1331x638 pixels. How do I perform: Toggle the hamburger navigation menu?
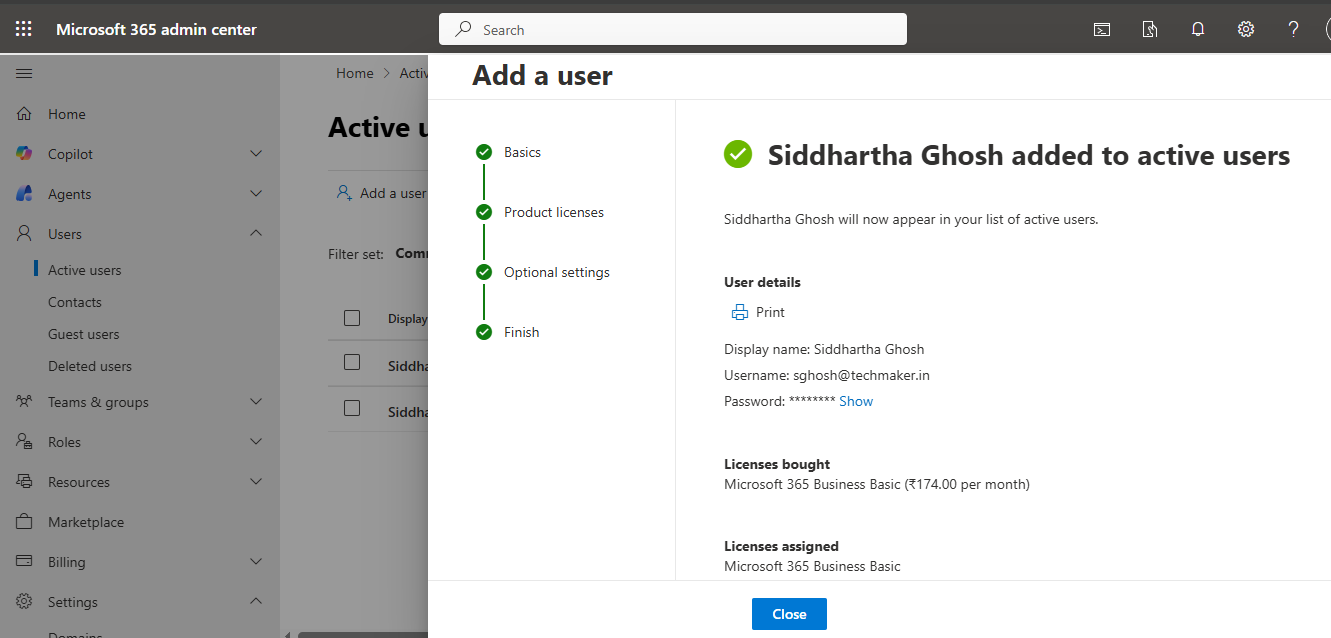tap(24, 73)
